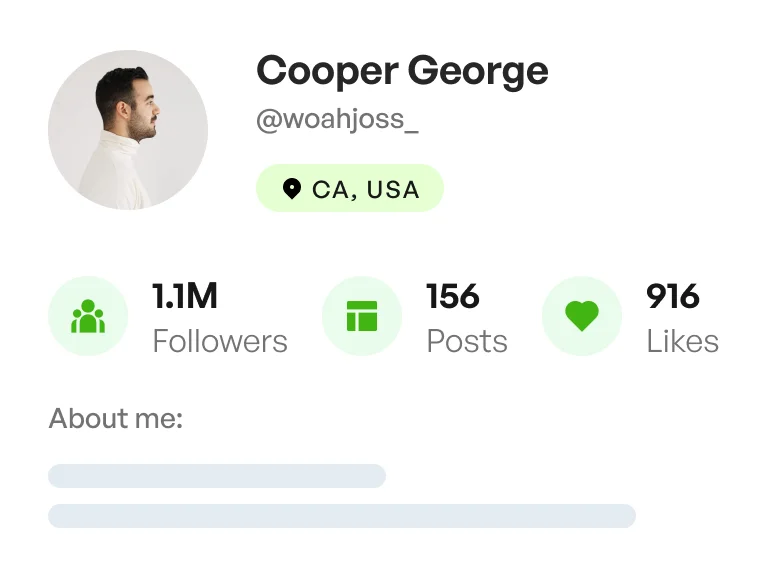Viewport: 768px width, 576px height.
Task: Open Cooper George's profile photo
Action: click(128, 130)
